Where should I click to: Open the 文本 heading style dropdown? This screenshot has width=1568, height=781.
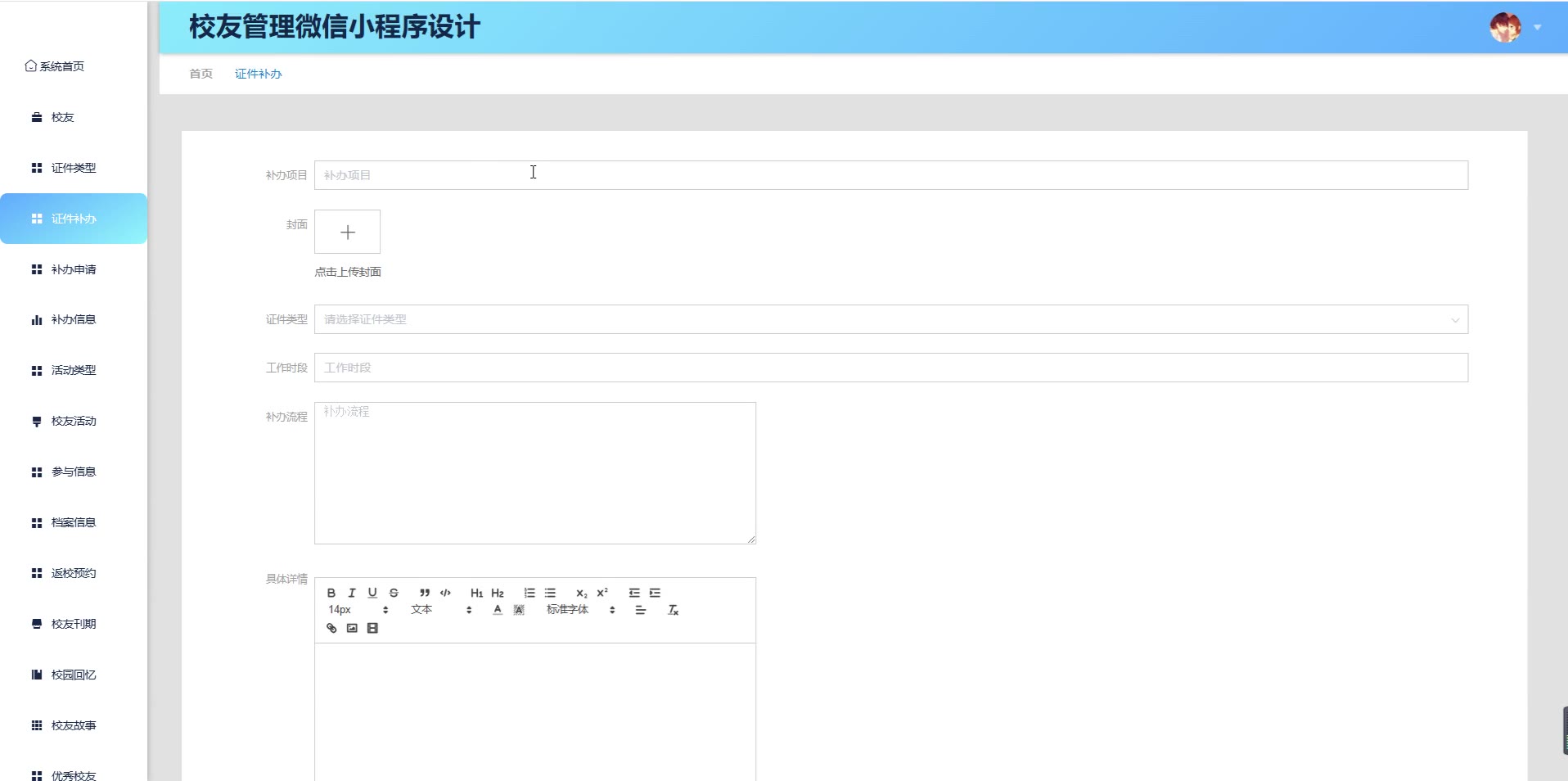pyautogui.click(x=442, y=610)
